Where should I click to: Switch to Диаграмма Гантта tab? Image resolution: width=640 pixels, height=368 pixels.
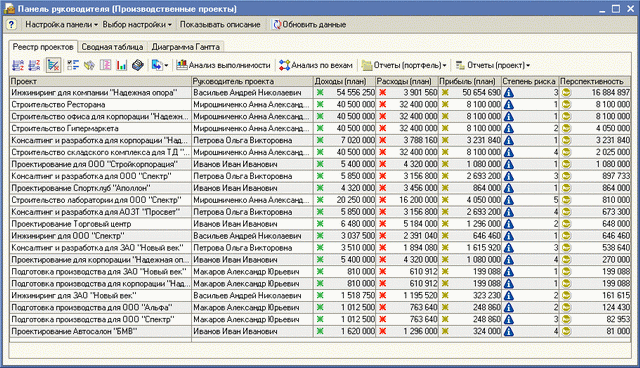186,47
